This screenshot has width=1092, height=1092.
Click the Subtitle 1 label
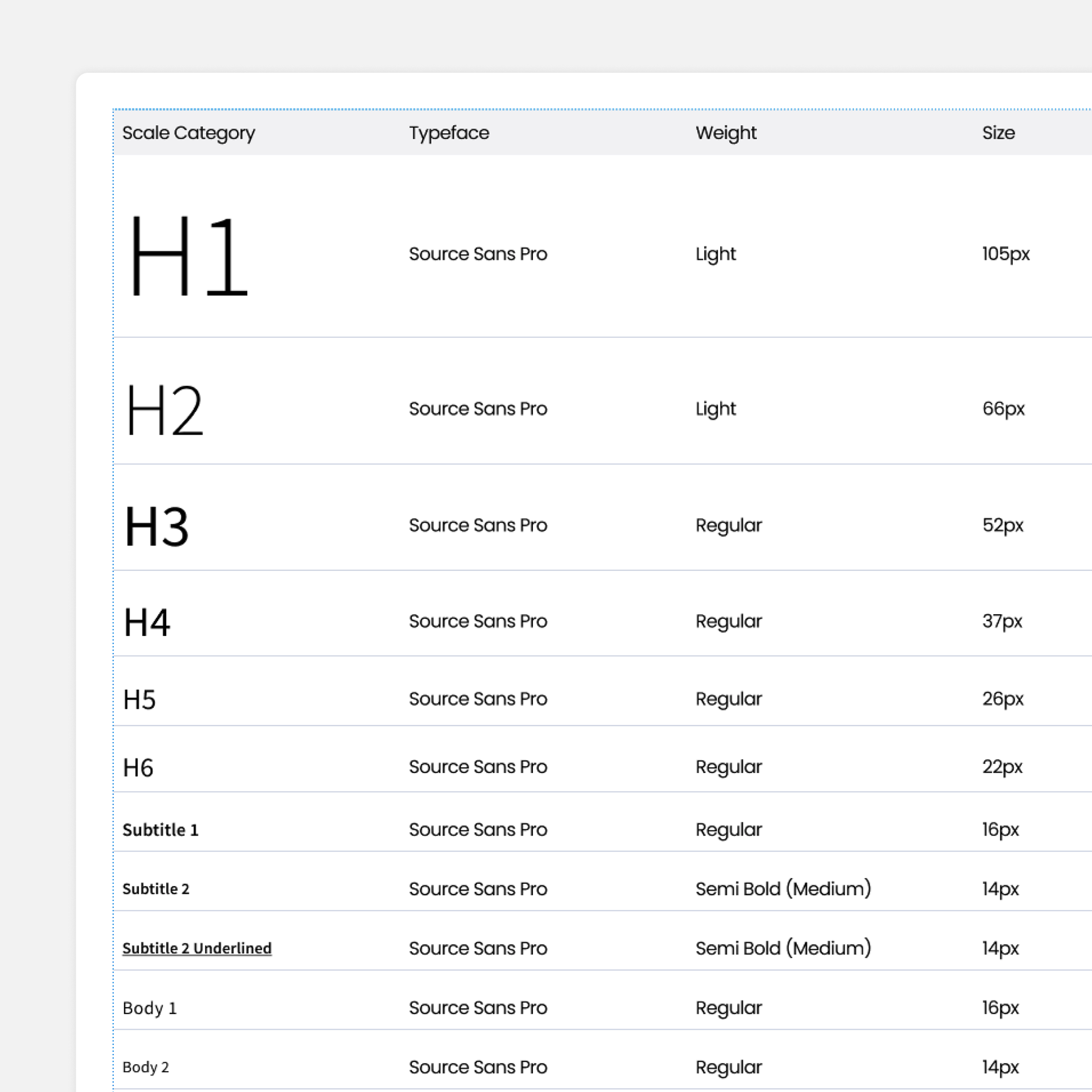(161, 830)
